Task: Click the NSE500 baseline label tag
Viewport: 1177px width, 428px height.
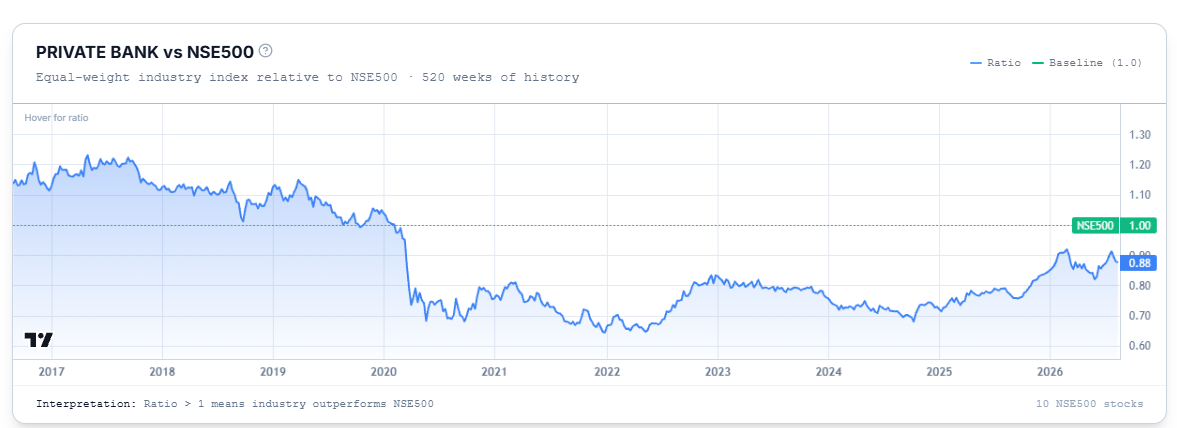Action: 1095,225
